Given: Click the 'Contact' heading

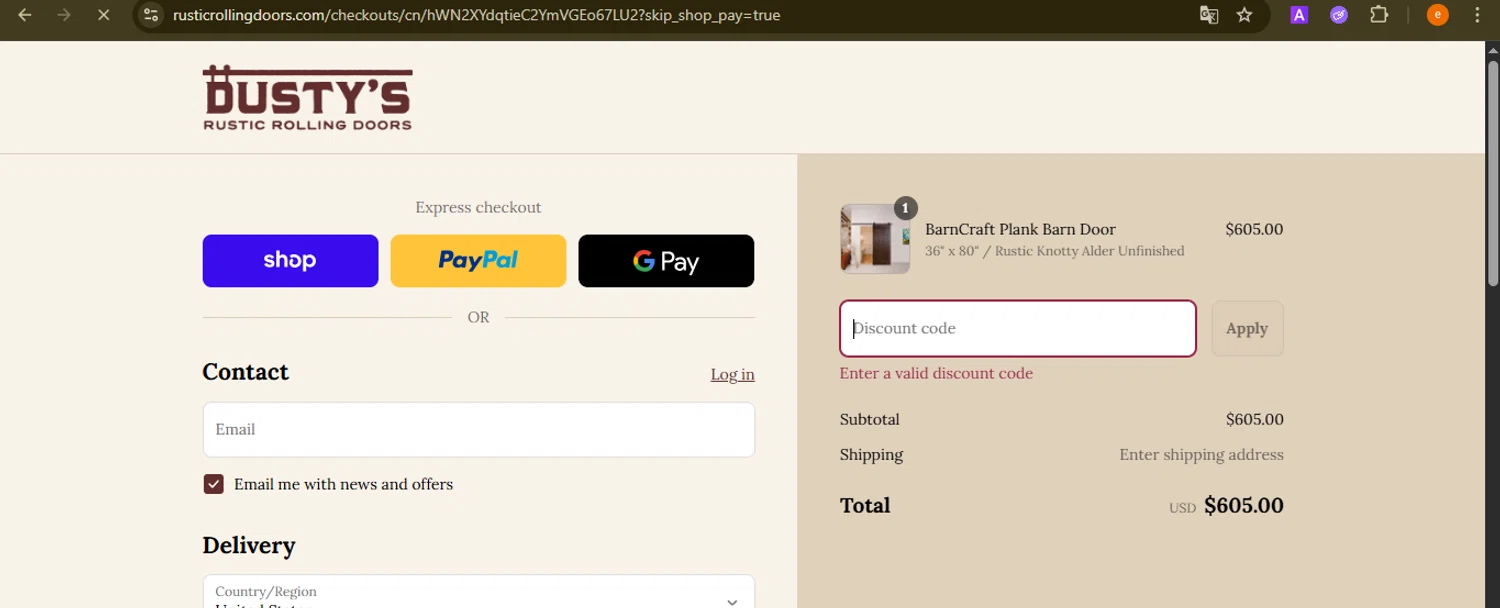Looking at the screenshot, I should (x=245, y=372).
